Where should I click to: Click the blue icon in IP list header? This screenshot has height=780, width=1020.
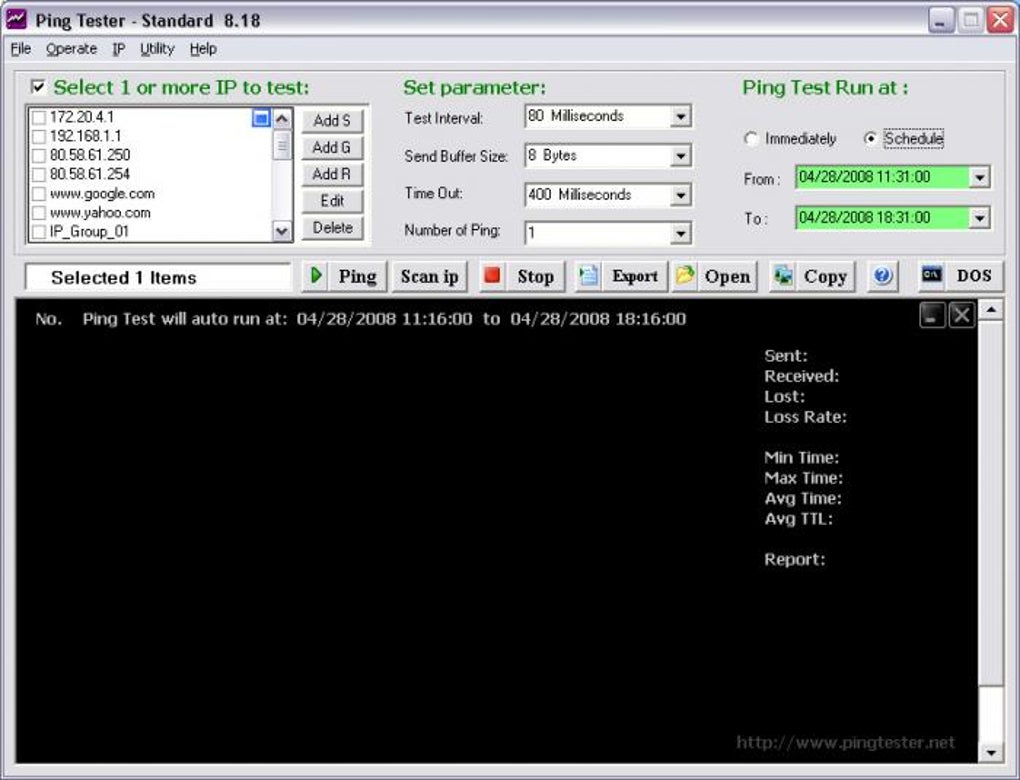261,118
